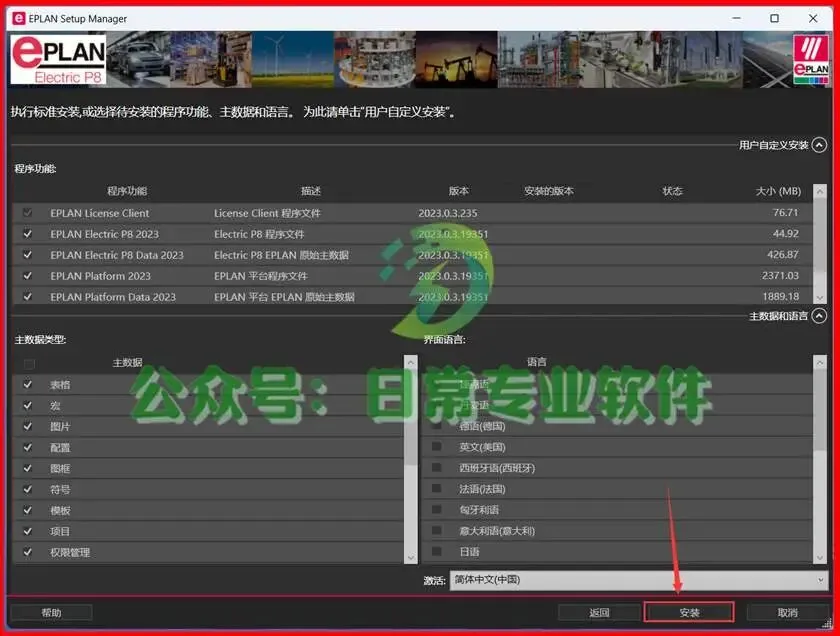
Task: Click the 程序功能 column header
Action: pyautogui.click(x=127, y=191)
